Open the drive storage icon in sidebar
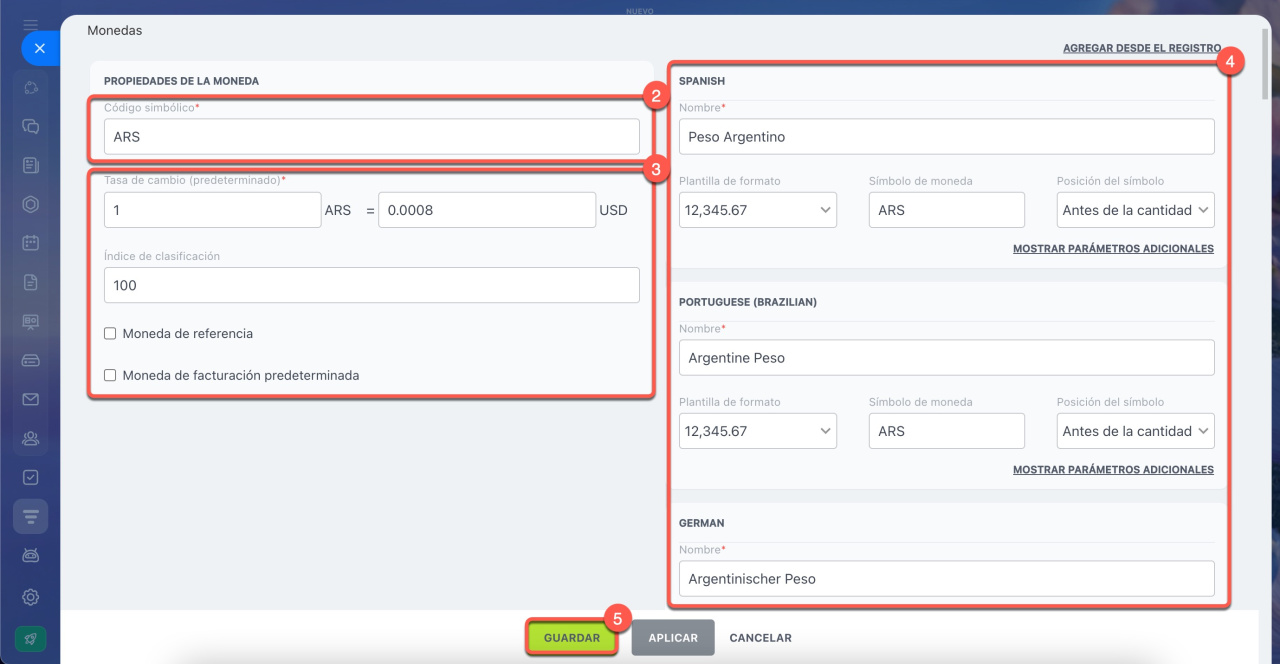 [31, 360]
